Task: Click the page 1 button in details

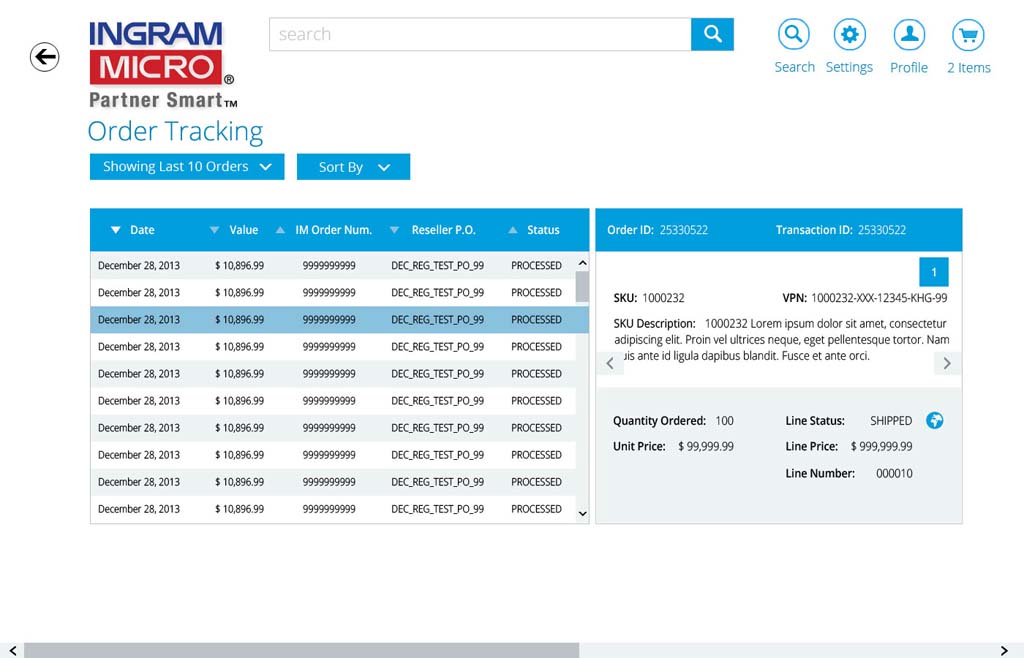Action: (934, 272)
